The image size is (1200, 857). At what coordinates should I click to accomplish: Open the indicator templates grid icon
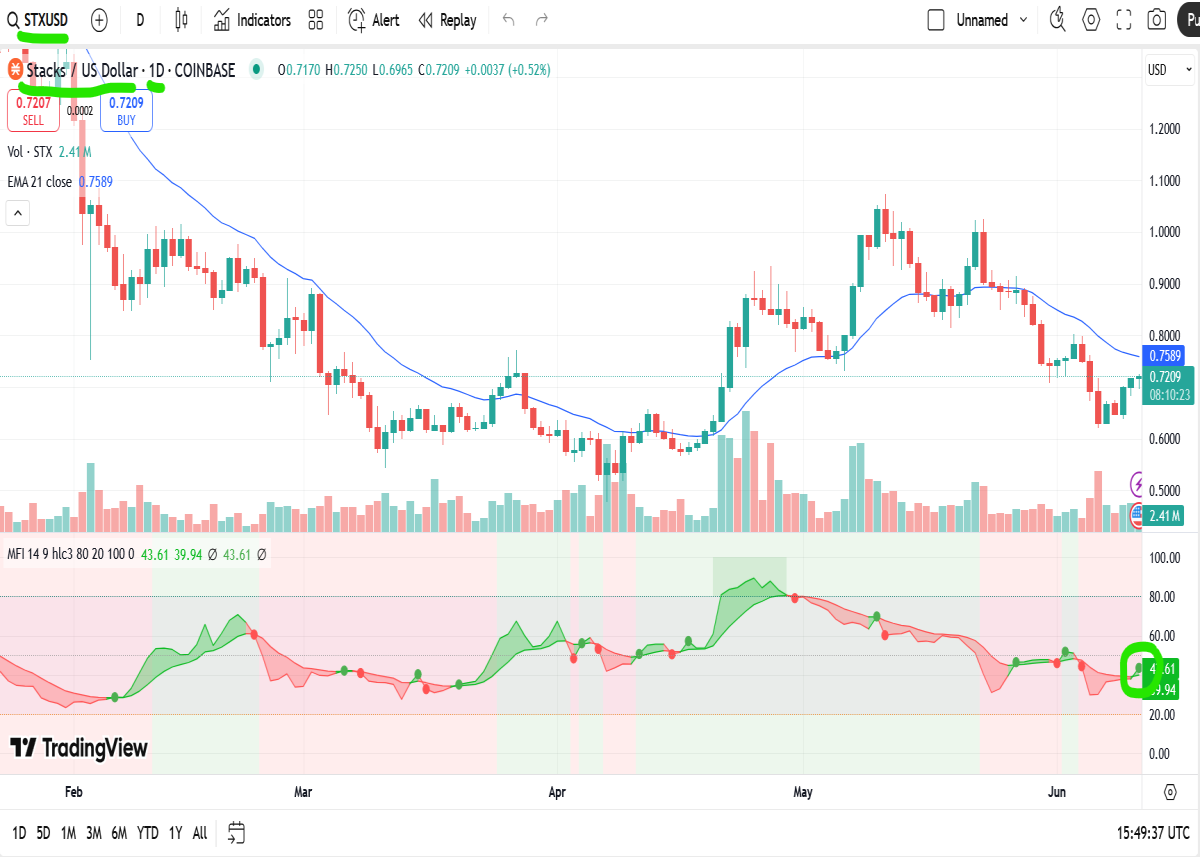point(316,20)
